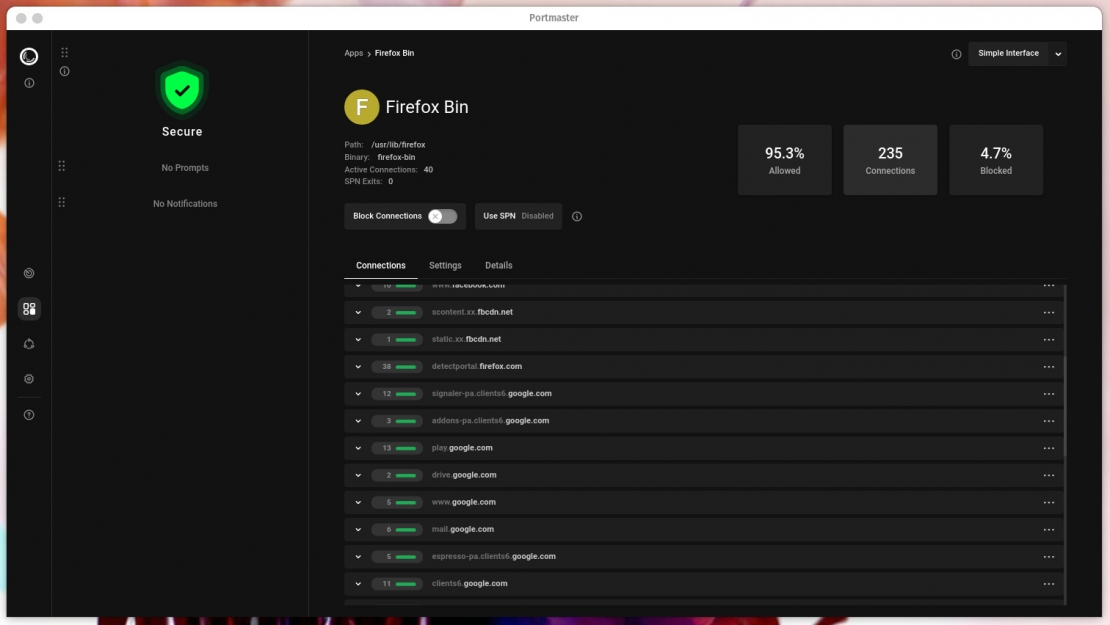This screenshot has height=625, width=1110.
Task: Expand the detectportal.firefox.com connection row
Action: click(358, 366)
